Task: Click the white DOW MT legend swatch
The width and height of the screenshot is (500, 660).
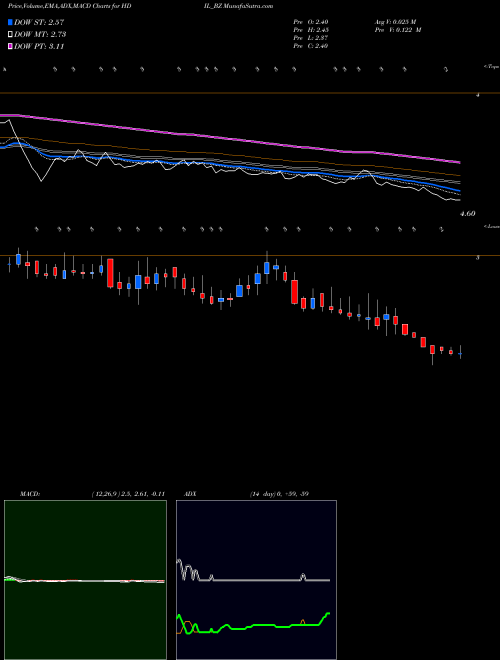Action: tap(11, 35)
